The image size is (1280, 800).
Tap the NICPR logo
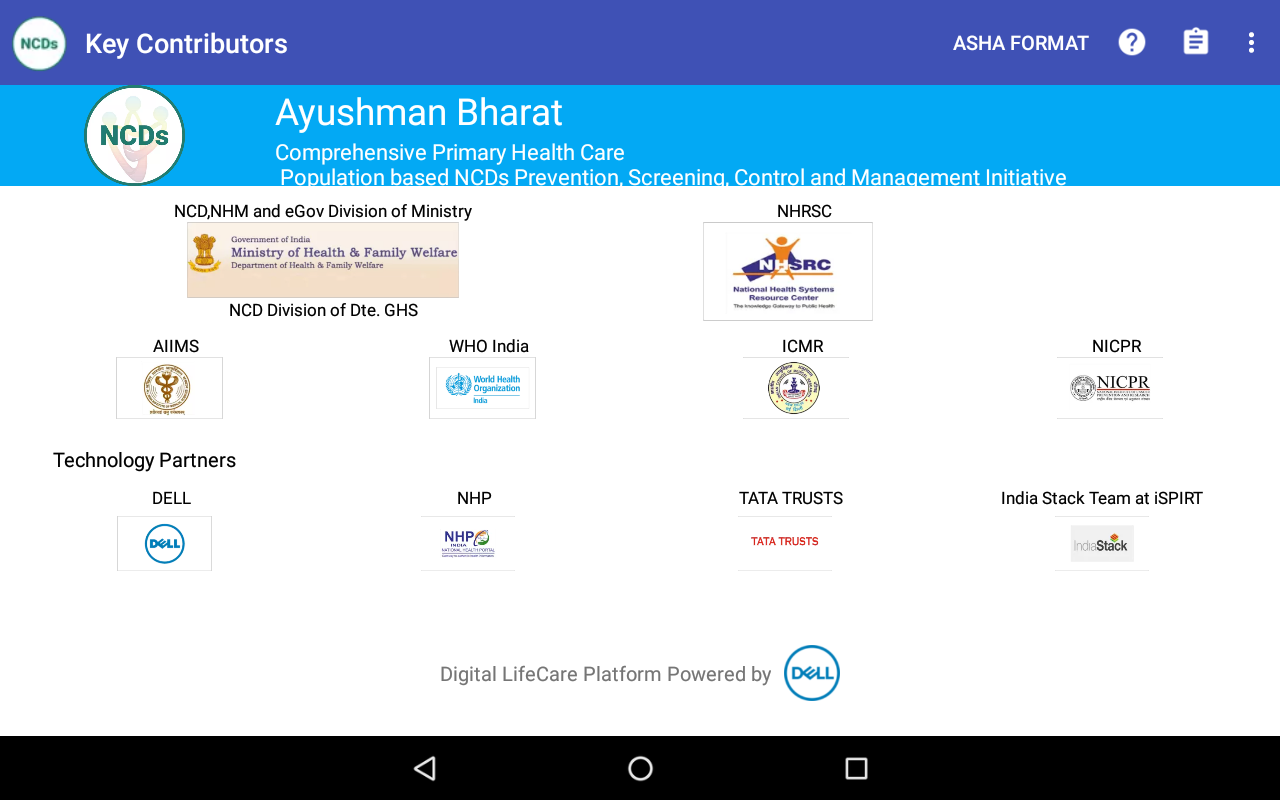(1109, 388)
